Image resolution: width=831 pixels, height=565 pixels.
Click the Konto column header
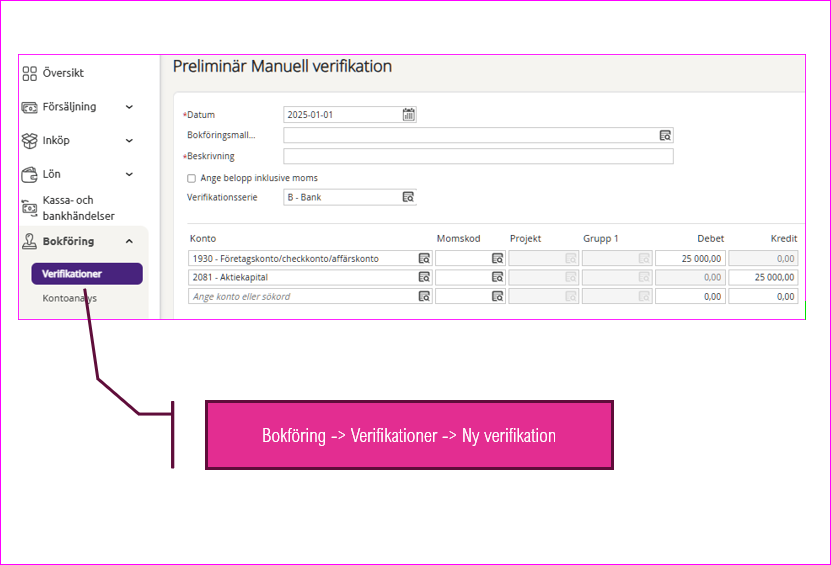click(203, 239)
